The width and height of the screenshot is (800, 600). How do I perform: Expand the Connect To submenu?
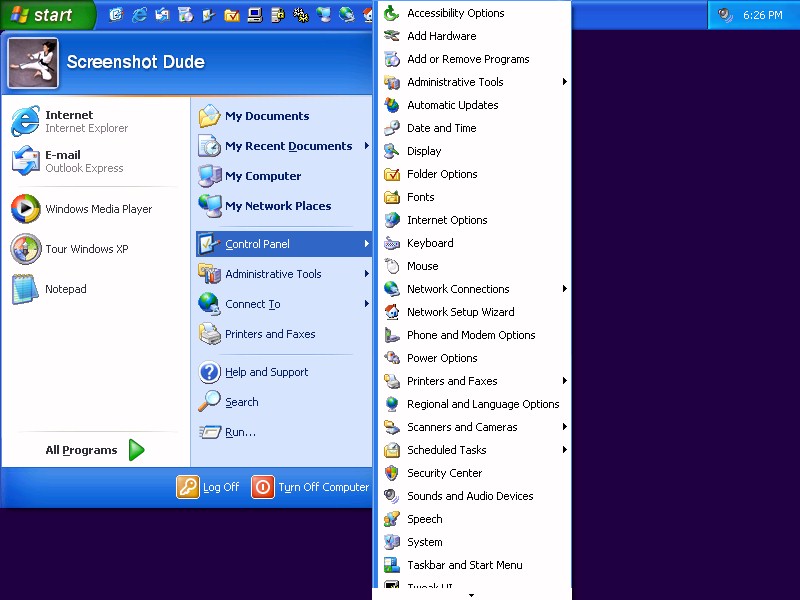pyautogui.click(x=250, y=304)
